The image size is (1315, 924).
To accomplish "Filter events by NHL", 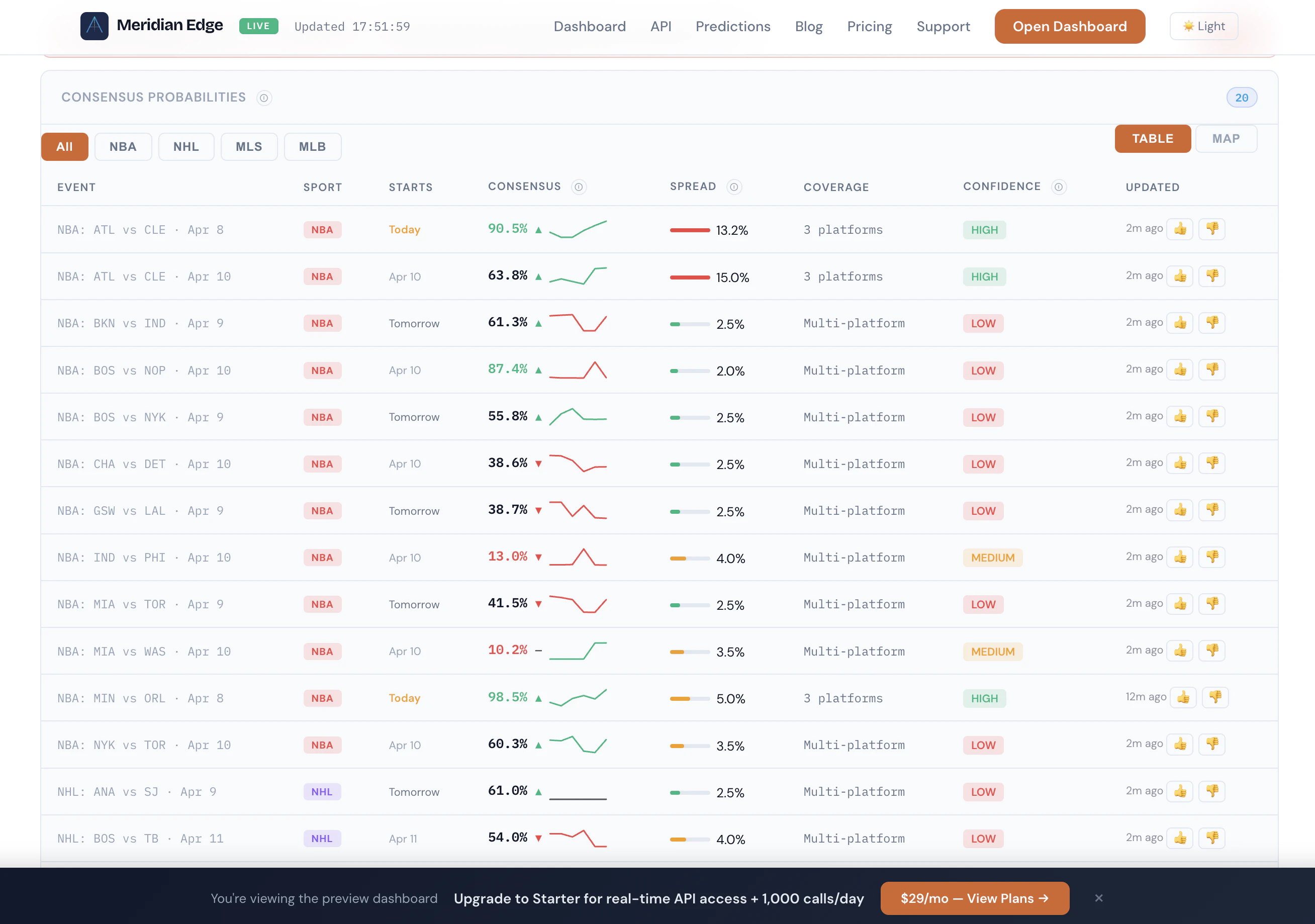I will (x=186, y=147).
